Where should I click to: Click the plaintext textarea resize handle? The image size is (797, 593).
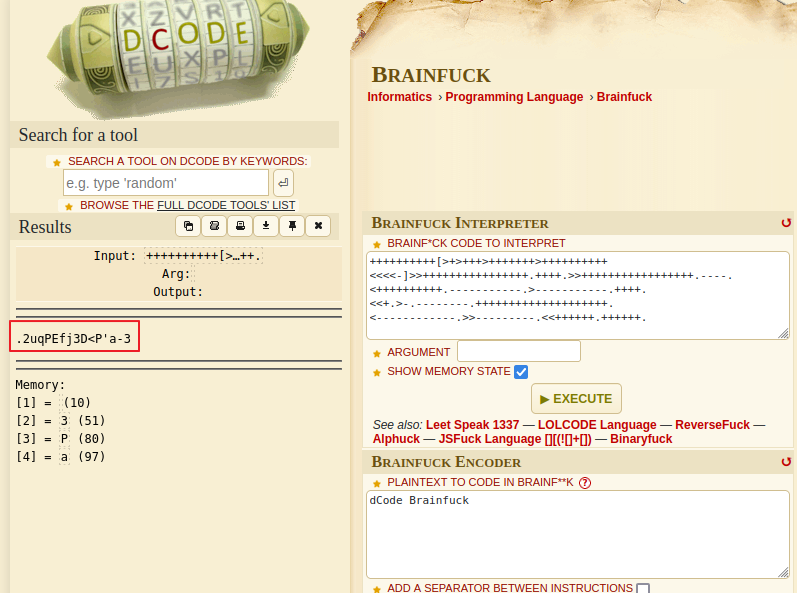pyautogui.click(x=783, y=572)
